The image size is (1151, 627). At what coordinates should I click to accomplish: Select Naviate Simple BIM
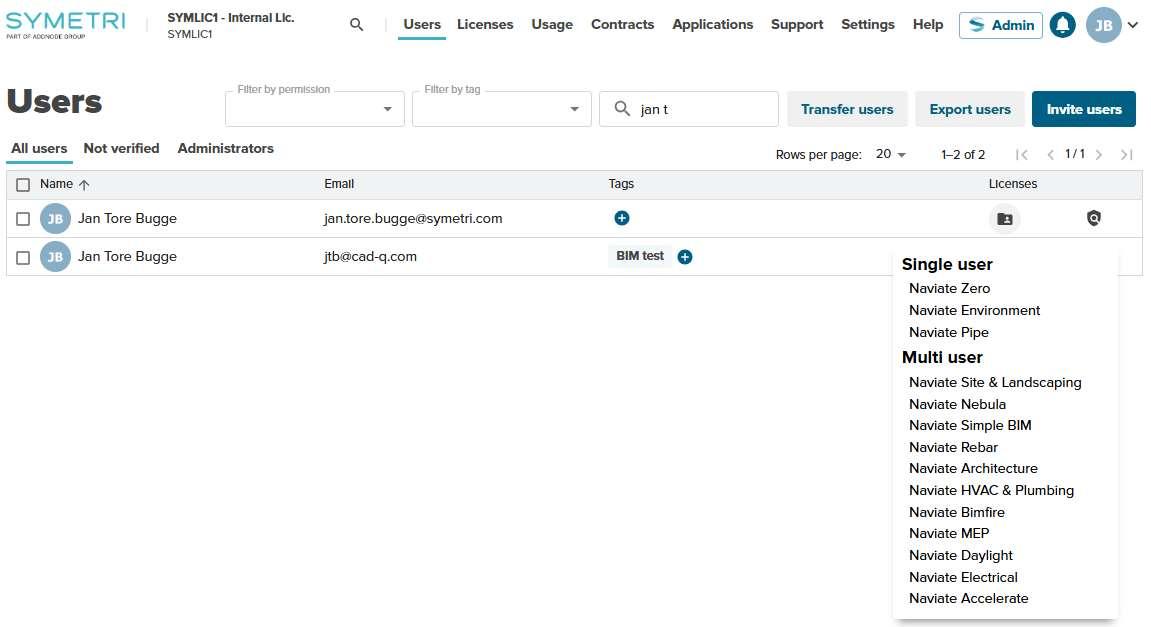point(970,425)
